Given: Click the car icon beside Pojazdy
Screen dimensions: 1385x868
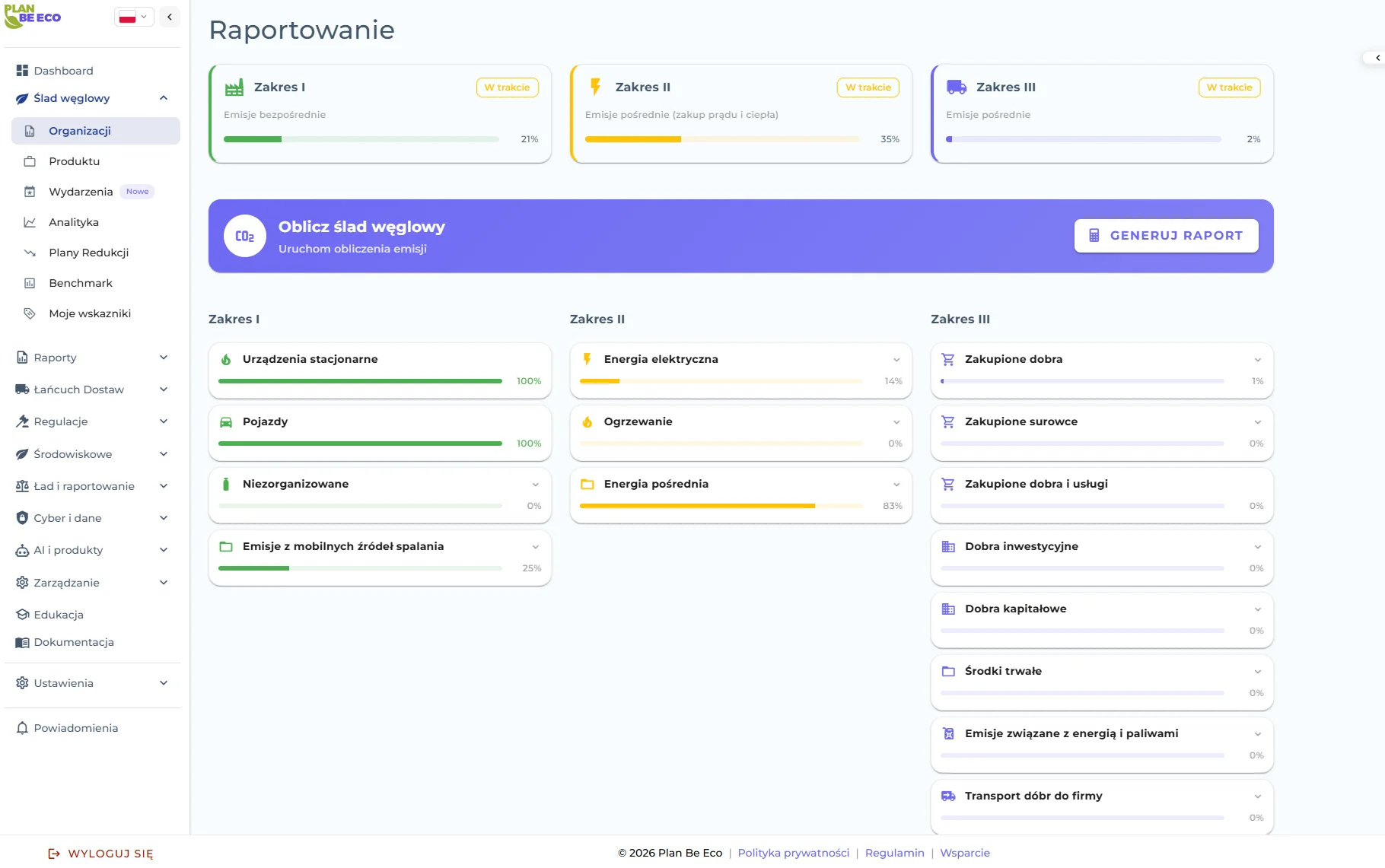Looking at the screenshot, I should click(226, 422).
